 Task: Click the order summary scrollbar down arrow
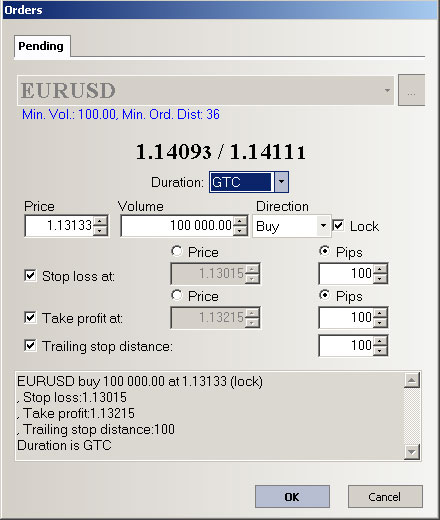click(412, 452)
